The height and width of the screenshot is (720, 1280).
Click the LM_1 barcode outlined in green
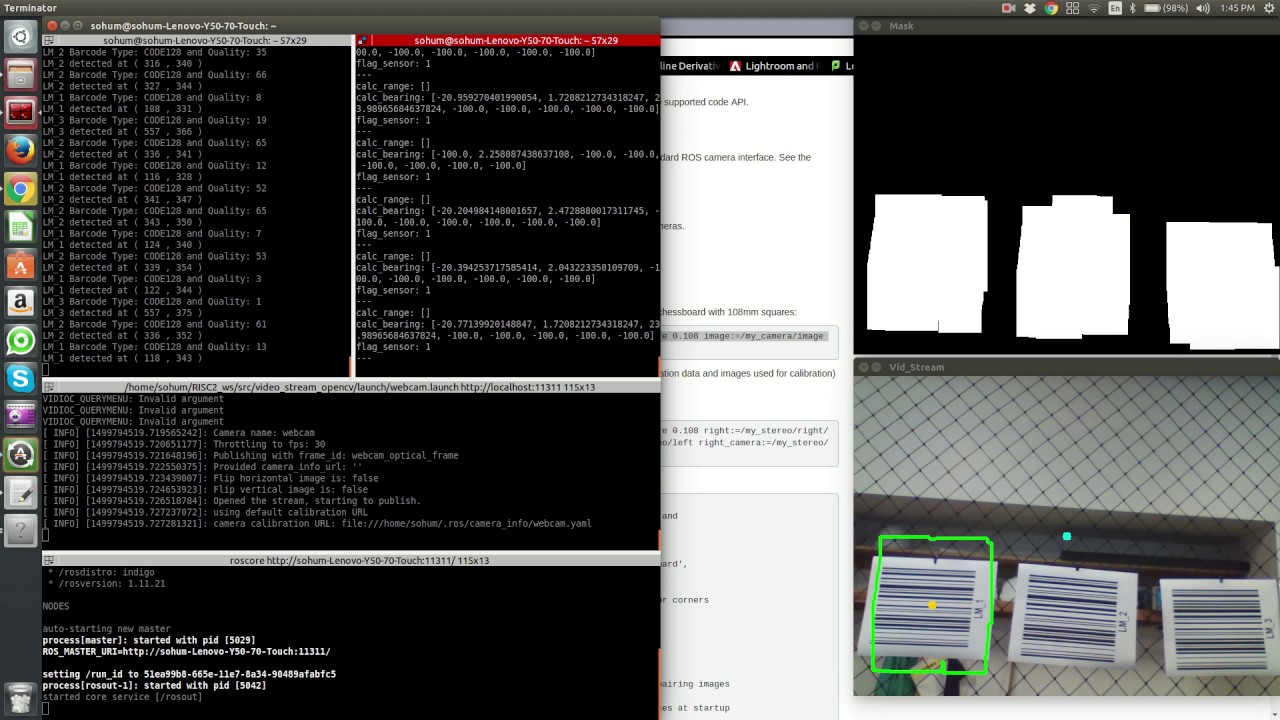932,605
